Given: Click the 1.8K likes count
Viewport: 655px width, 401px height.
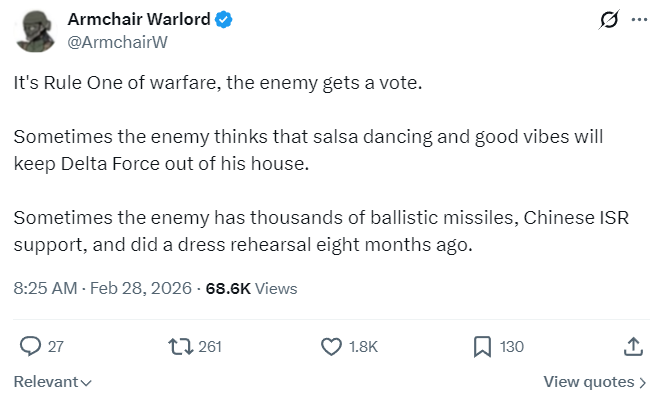Looking at the screenshot, I should 363,347.
